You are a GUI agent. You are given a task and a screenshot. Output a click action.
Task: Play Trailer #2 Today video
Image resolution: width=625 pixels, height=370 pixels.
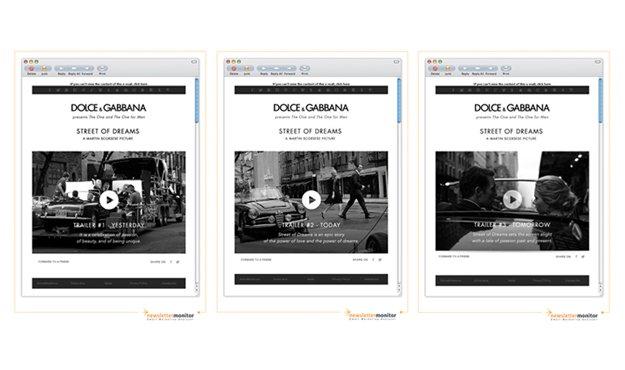click(311, 200)
